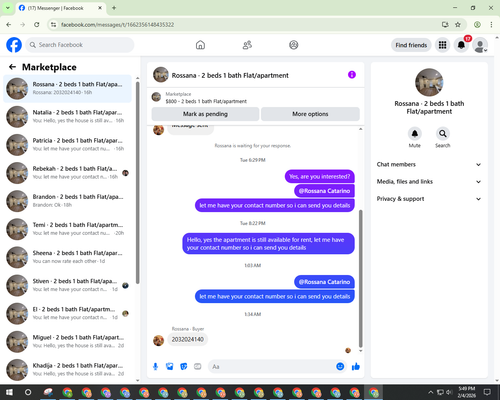Open the Facebook logo home link

(x=14, y=45)
